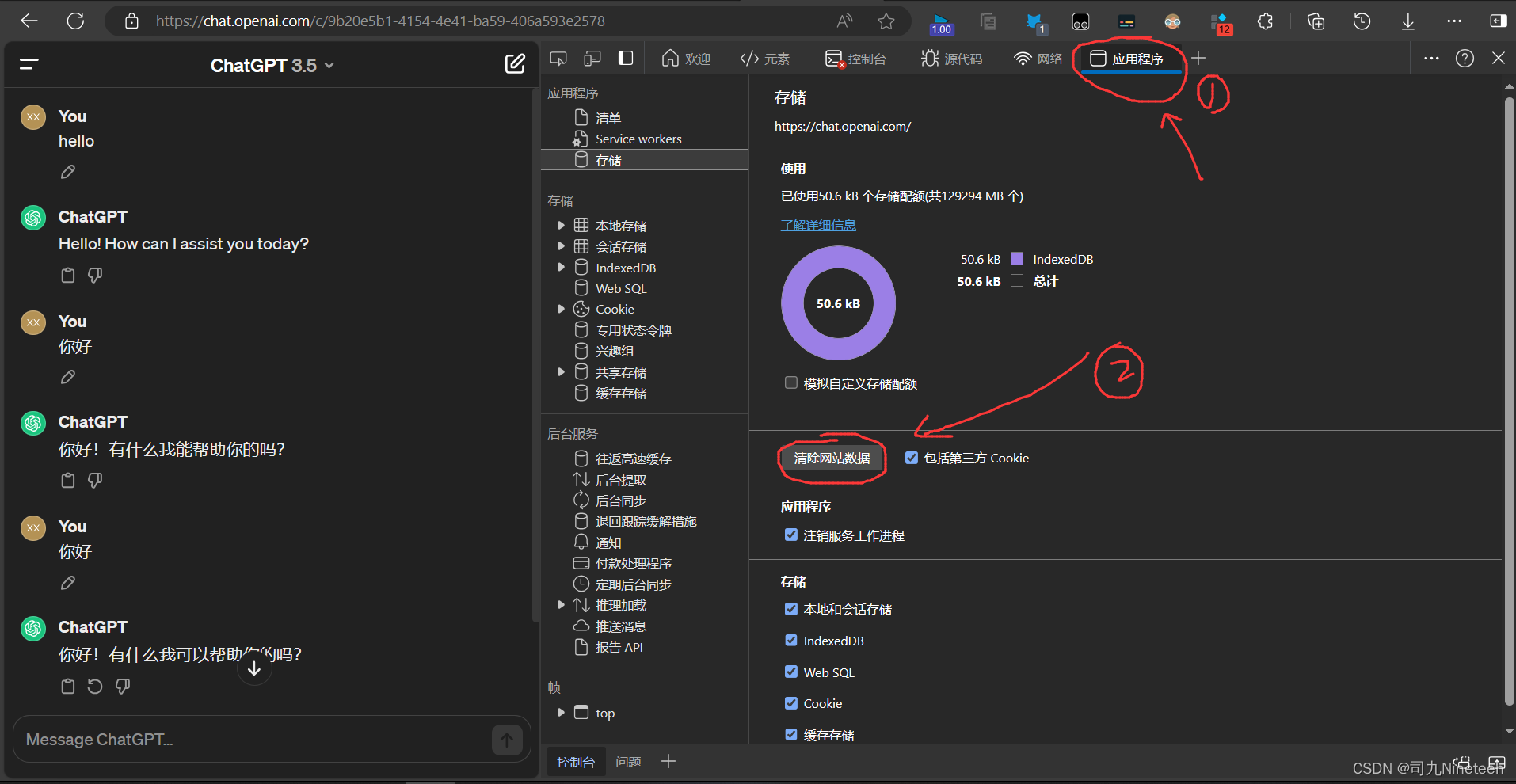Thumbs down the 'Hello! How can I assist' reply

tap(95, 276)
